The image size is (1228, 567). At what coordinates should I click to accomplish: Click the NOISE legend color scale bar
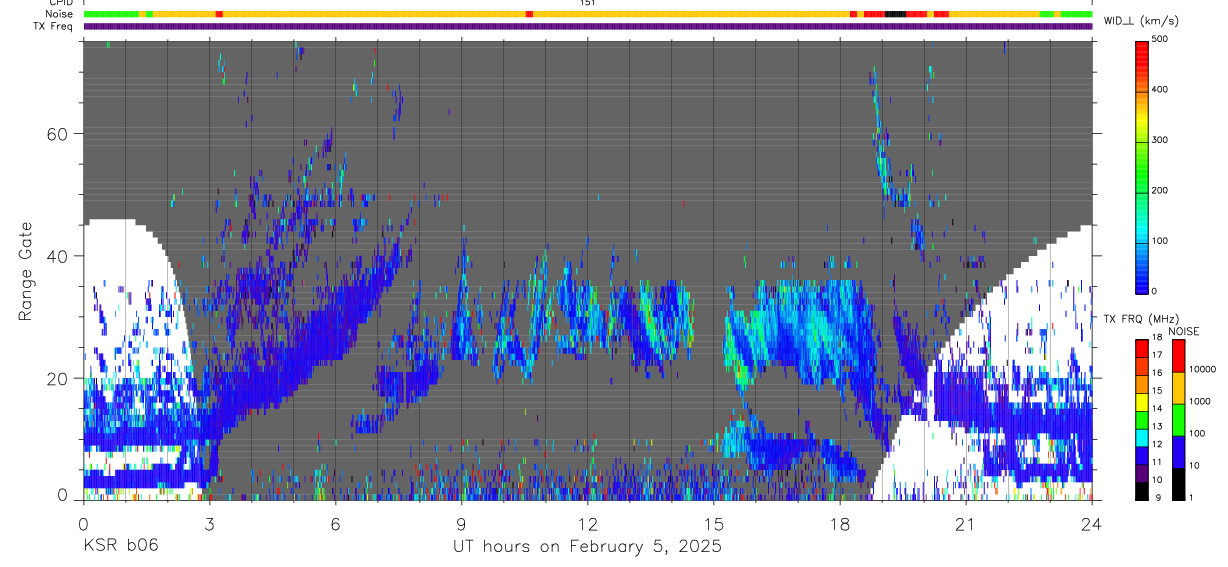[x=1178, y=419]
